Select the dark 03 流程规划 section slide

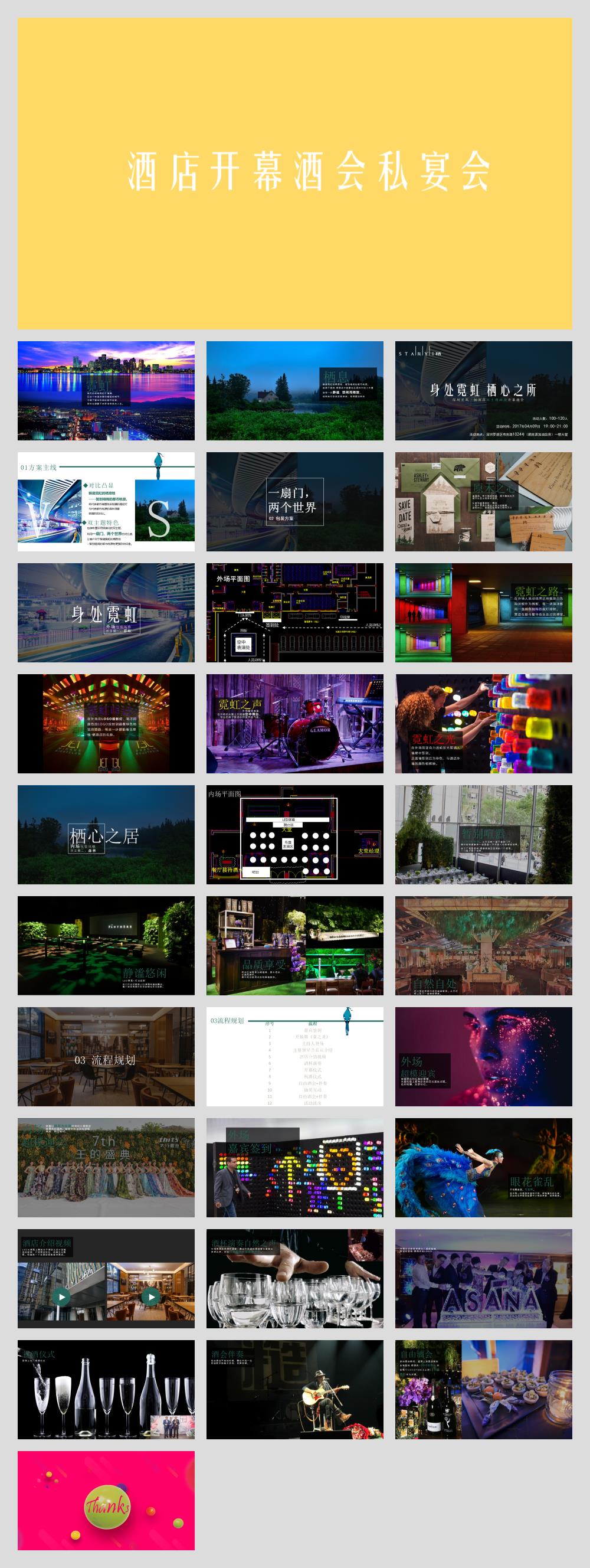106,1056
